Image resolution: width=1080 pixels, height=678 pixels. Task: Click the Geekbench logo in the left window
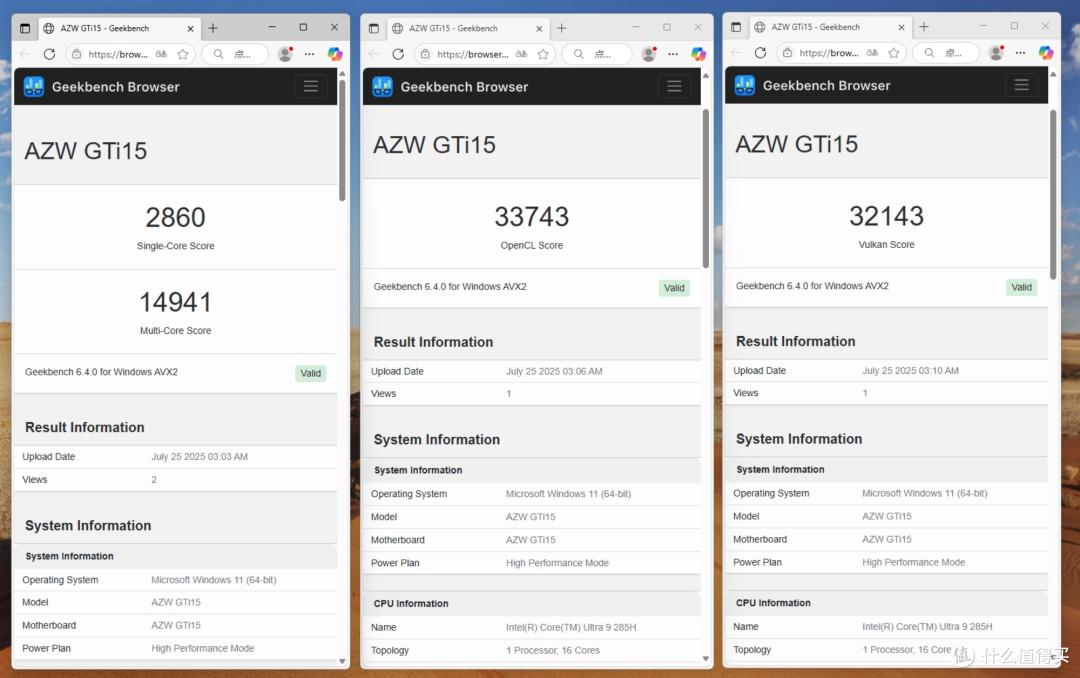tap(34, 87)
